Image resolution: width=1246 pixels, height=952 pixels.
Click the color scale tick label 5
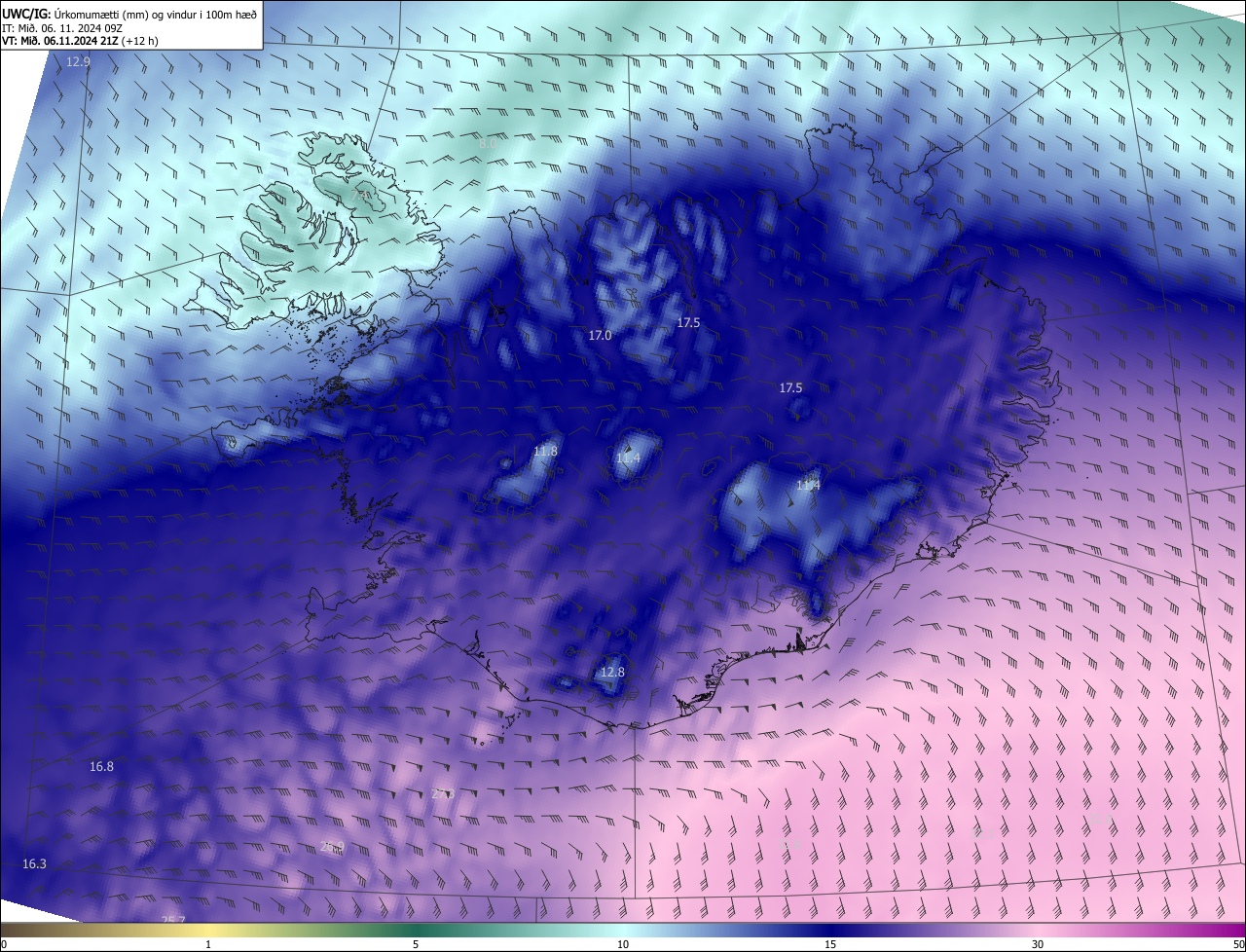416,944
